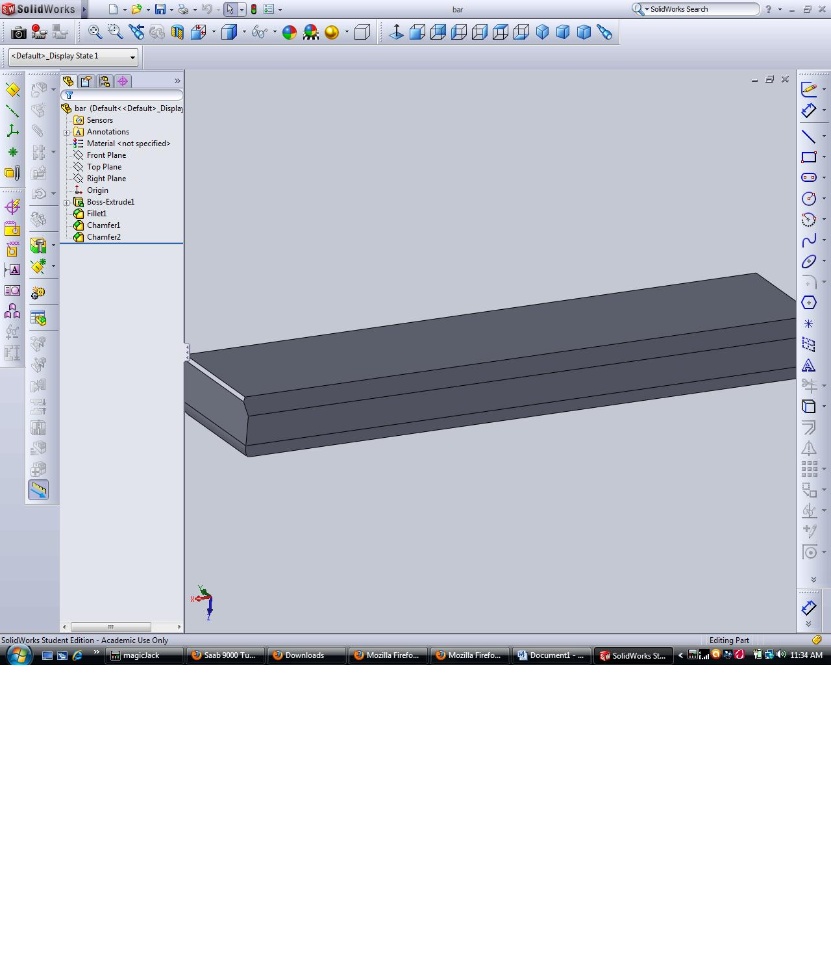831x960 pixels.
Task: Select the sketch Text tool
Action: point(808,366)
